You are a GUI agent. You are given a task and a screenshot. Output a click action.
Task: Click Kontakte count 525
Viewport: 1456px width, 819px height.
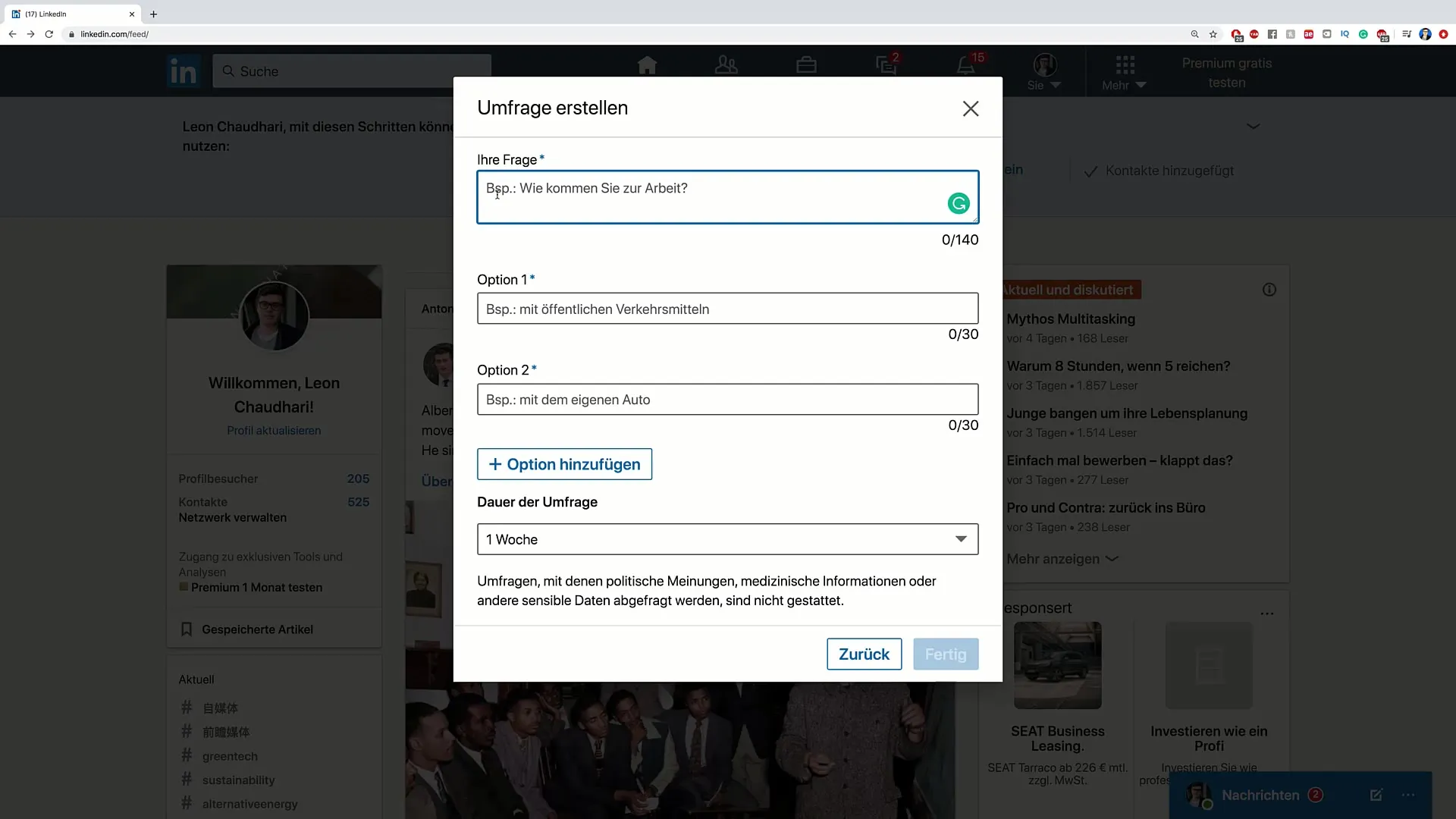(358, 502)
